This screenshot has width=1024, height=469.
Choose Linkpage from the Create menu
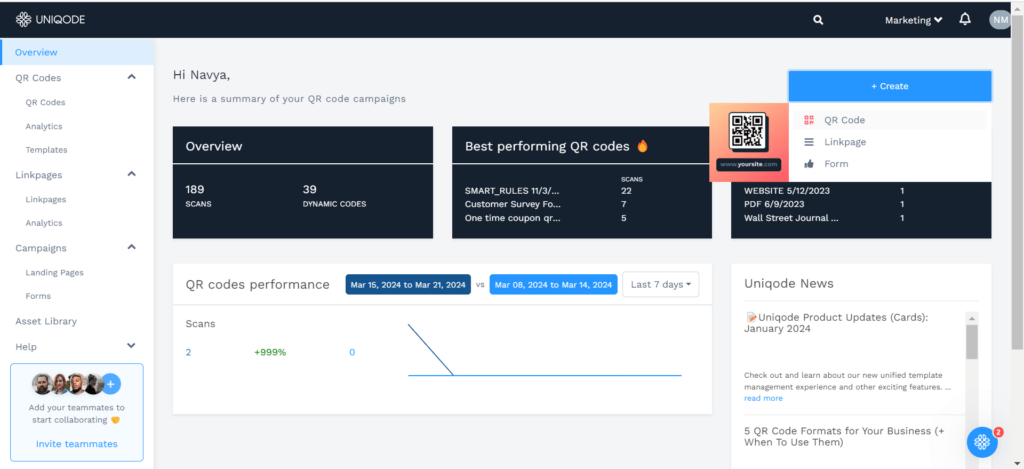click(x=845, y=142)
